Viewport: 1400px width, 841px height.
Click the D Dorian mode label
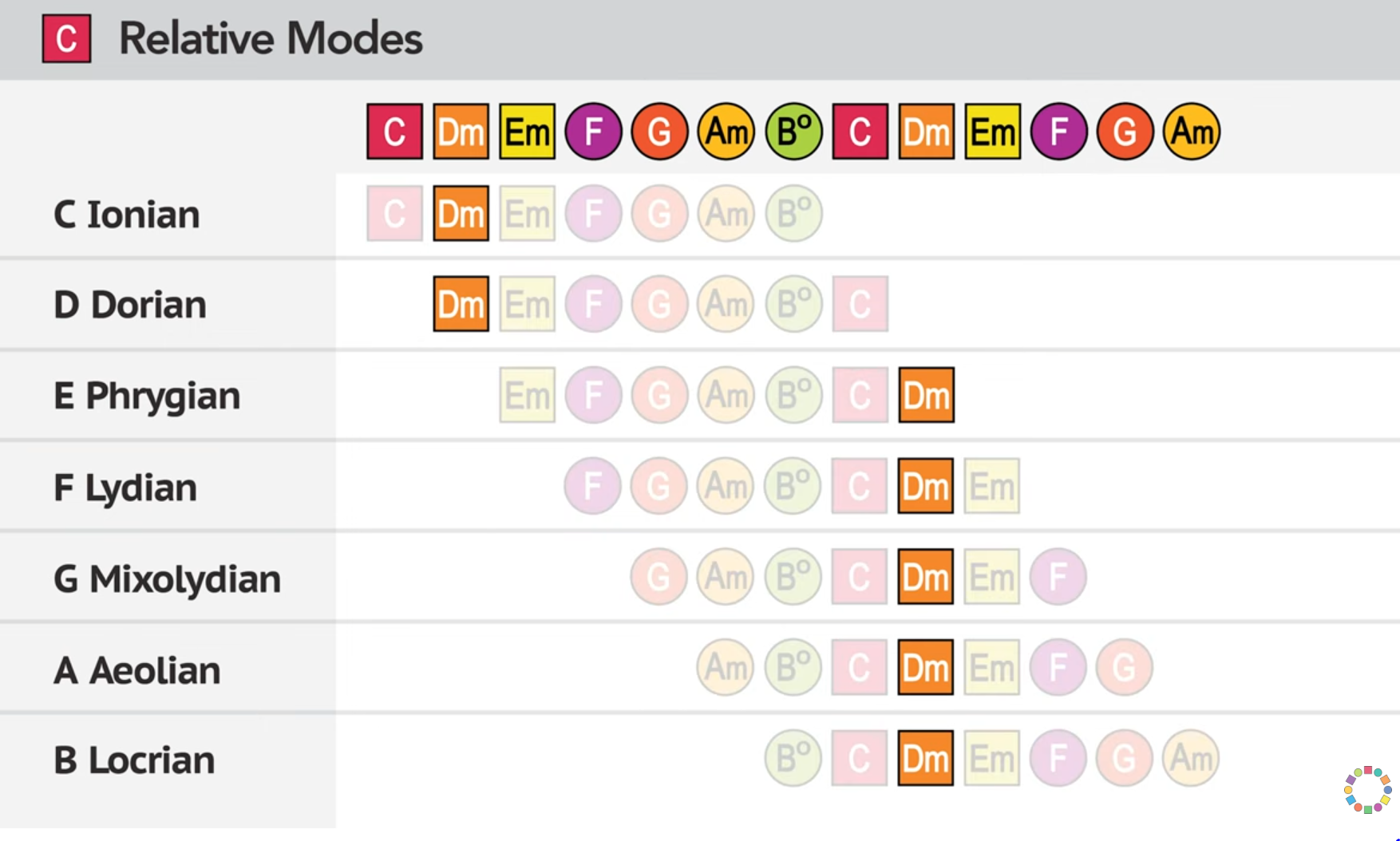tap(129, 305)
